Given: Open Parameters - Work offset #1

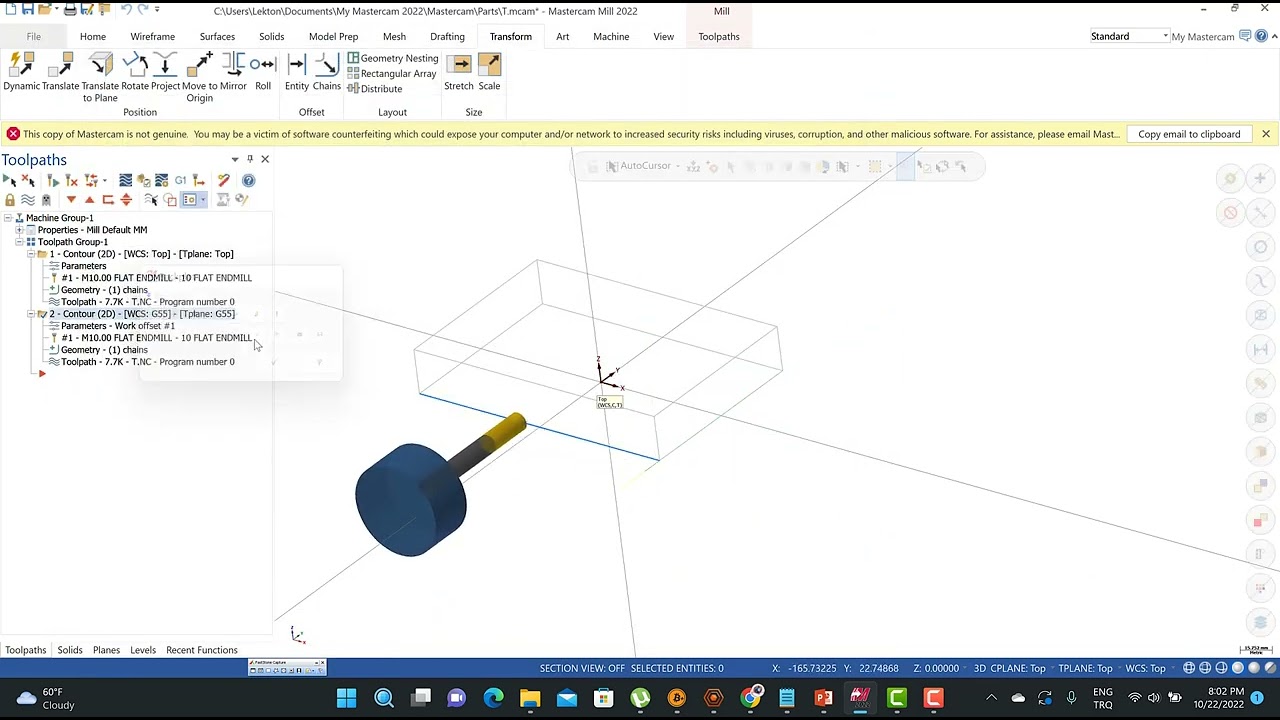Looking at the screenshot, I should click(118, 326).
